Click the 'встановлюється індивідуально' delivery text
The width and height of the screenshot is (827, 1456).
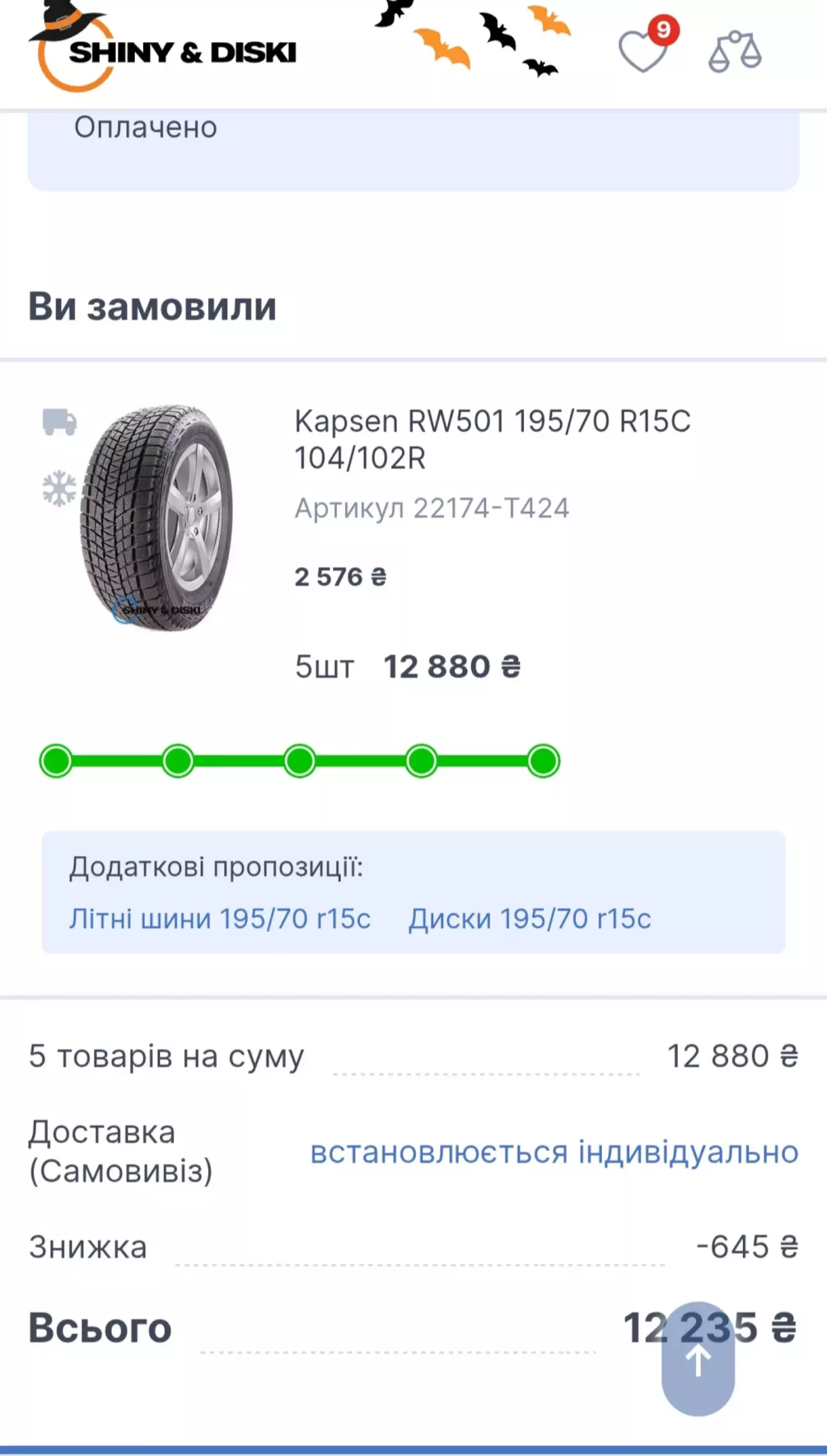tap(554, 1152)
